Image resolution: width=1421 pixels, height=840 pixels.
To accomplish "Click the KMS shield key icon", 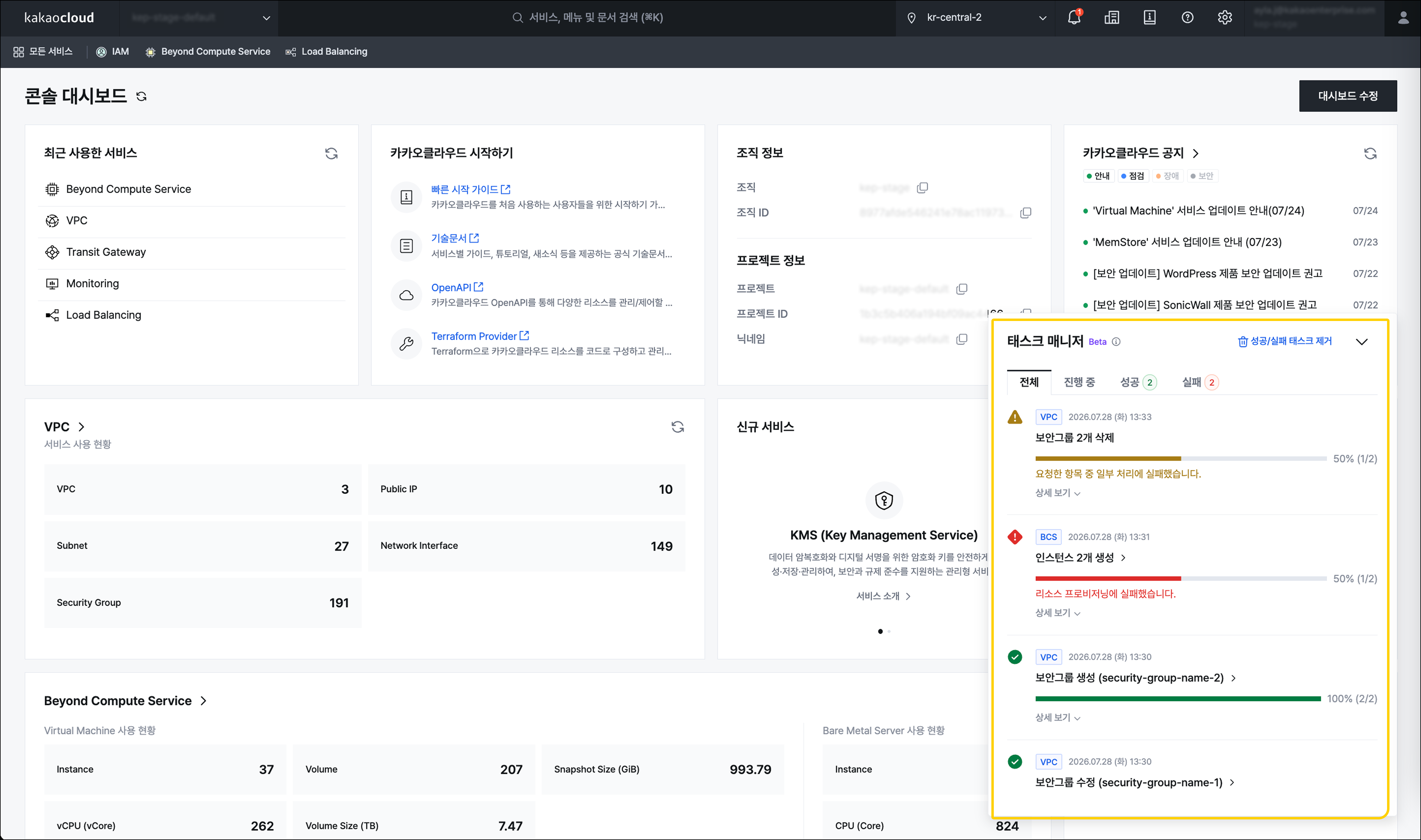I will (x=884, y=500).
